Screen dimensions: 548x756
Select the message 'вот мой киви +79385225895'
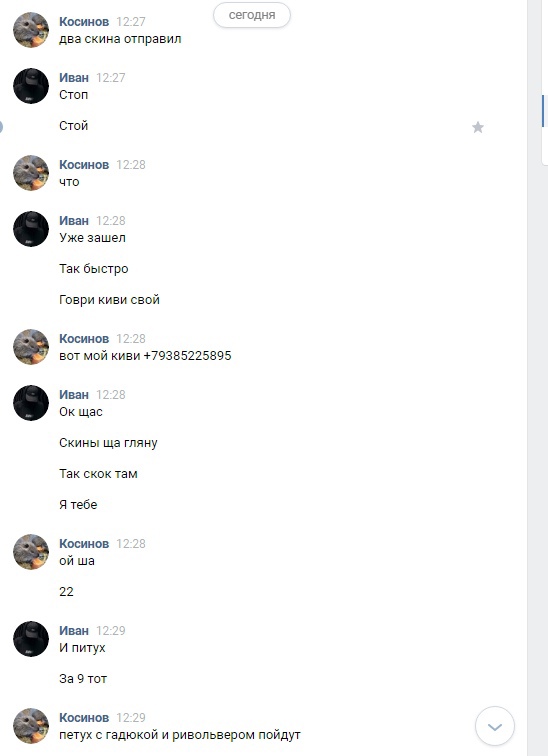click(x=145, y=356)
